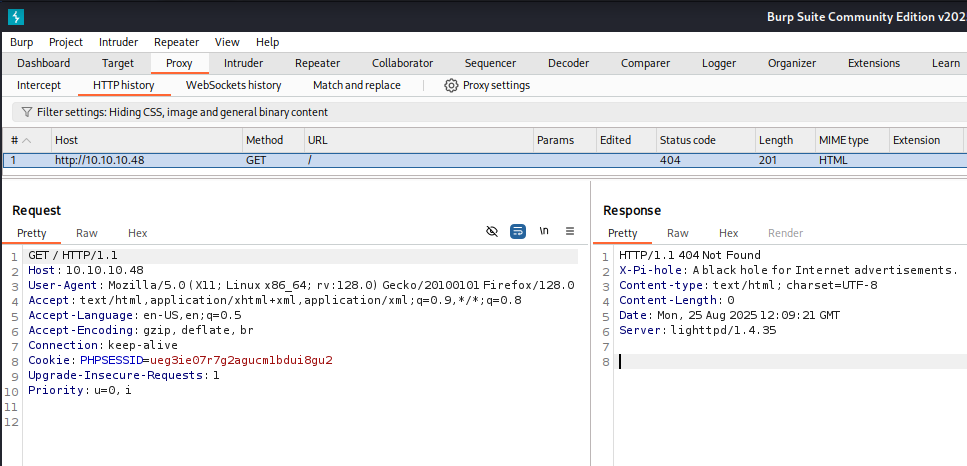Sort history by the # column arrow
967x466 pixels.
coord(27,140)
